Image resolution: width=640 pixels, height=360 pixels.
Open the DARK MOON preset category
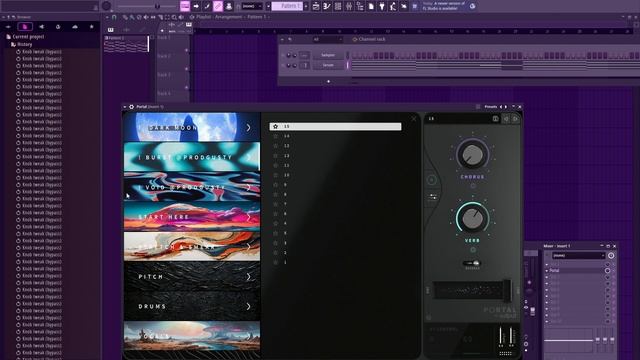(x=192, y=127)
